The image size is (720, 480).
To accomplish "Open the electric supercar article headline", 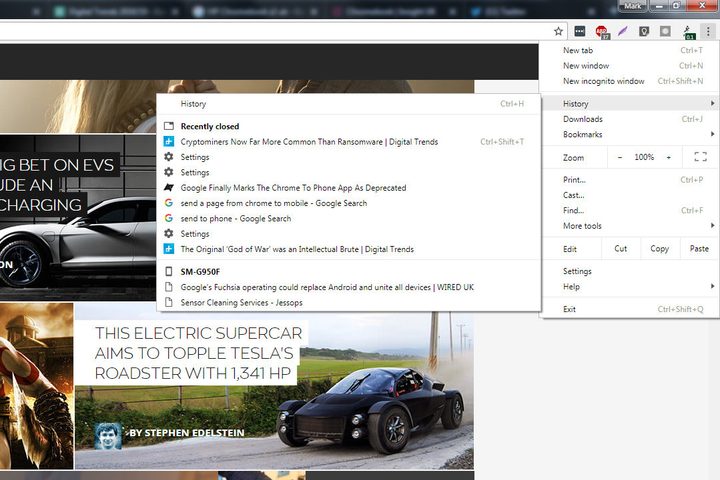I will 198,353.
